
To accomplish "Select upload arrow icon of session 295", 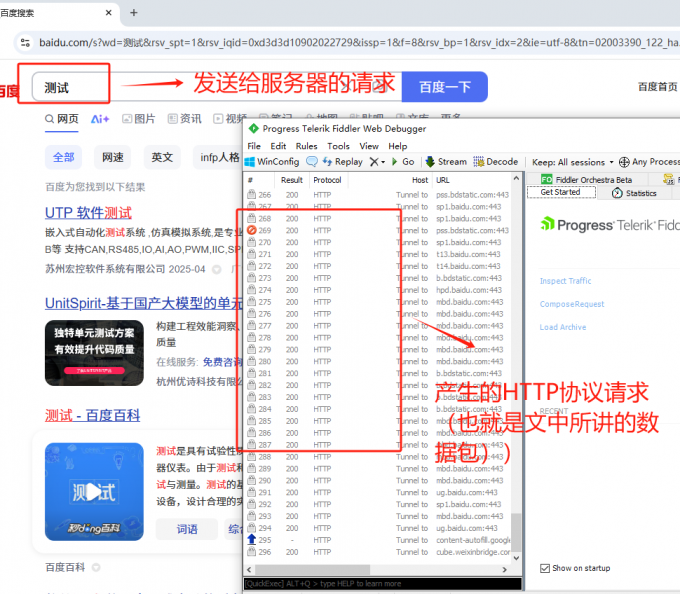I will coord(252,539).
